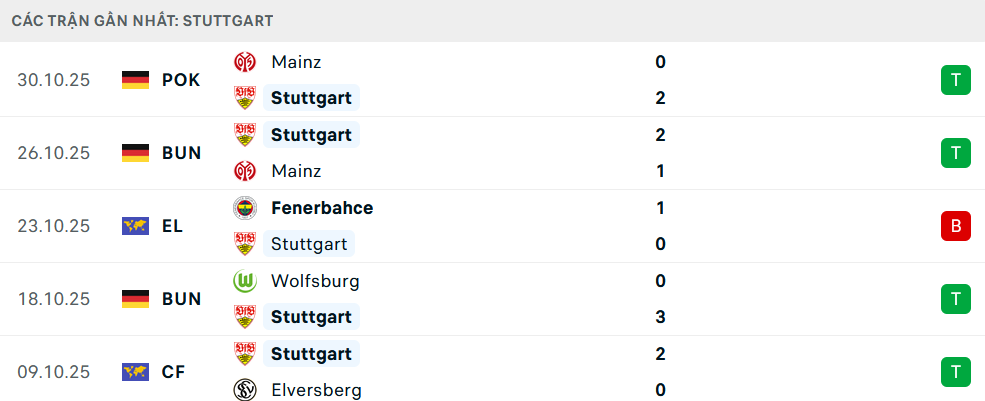Click the Stuttgart score of 3 against Wolfsburg

point(660,317)
